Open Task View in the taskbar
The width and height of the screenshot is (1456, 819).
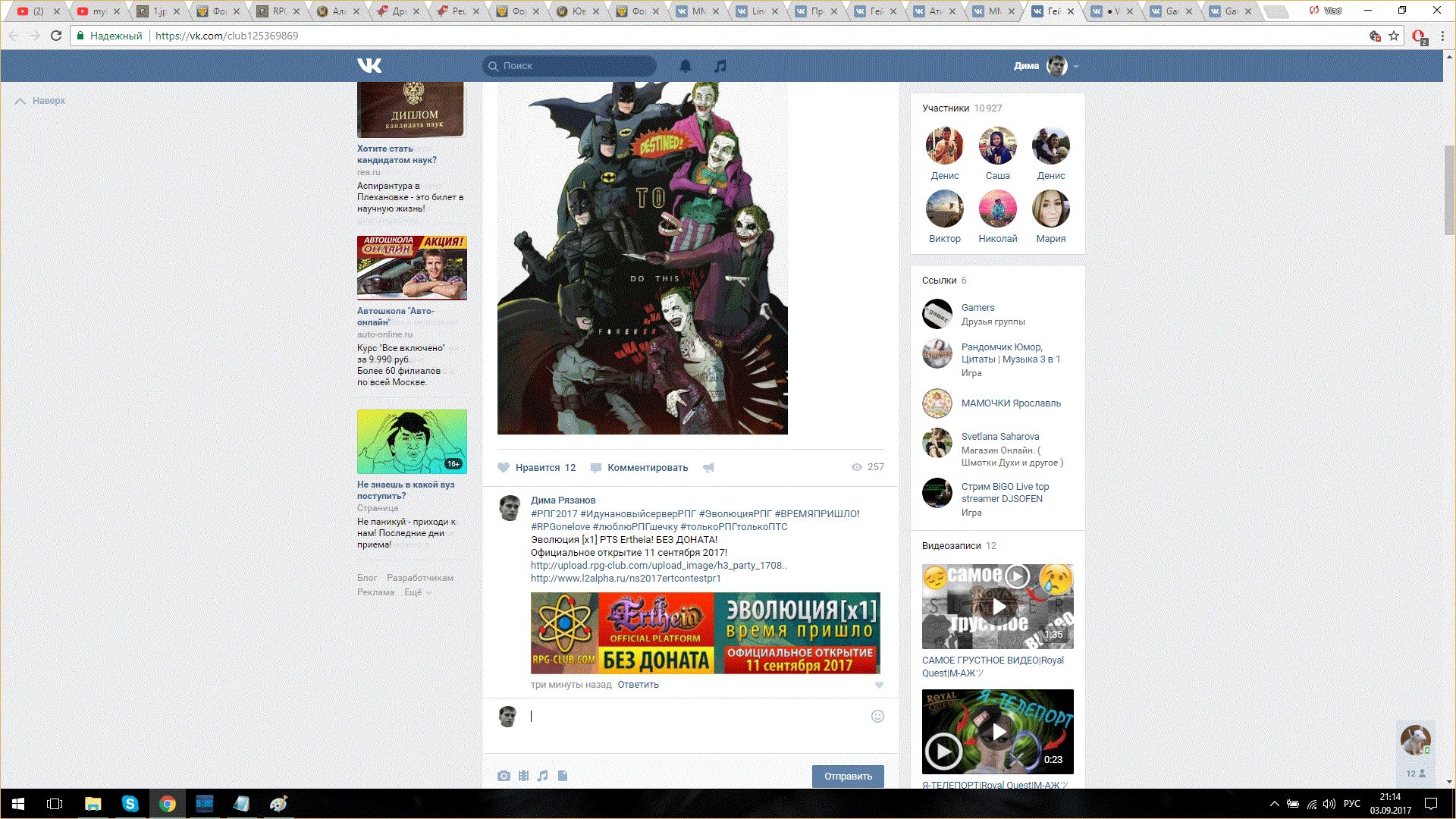[55, 804]
